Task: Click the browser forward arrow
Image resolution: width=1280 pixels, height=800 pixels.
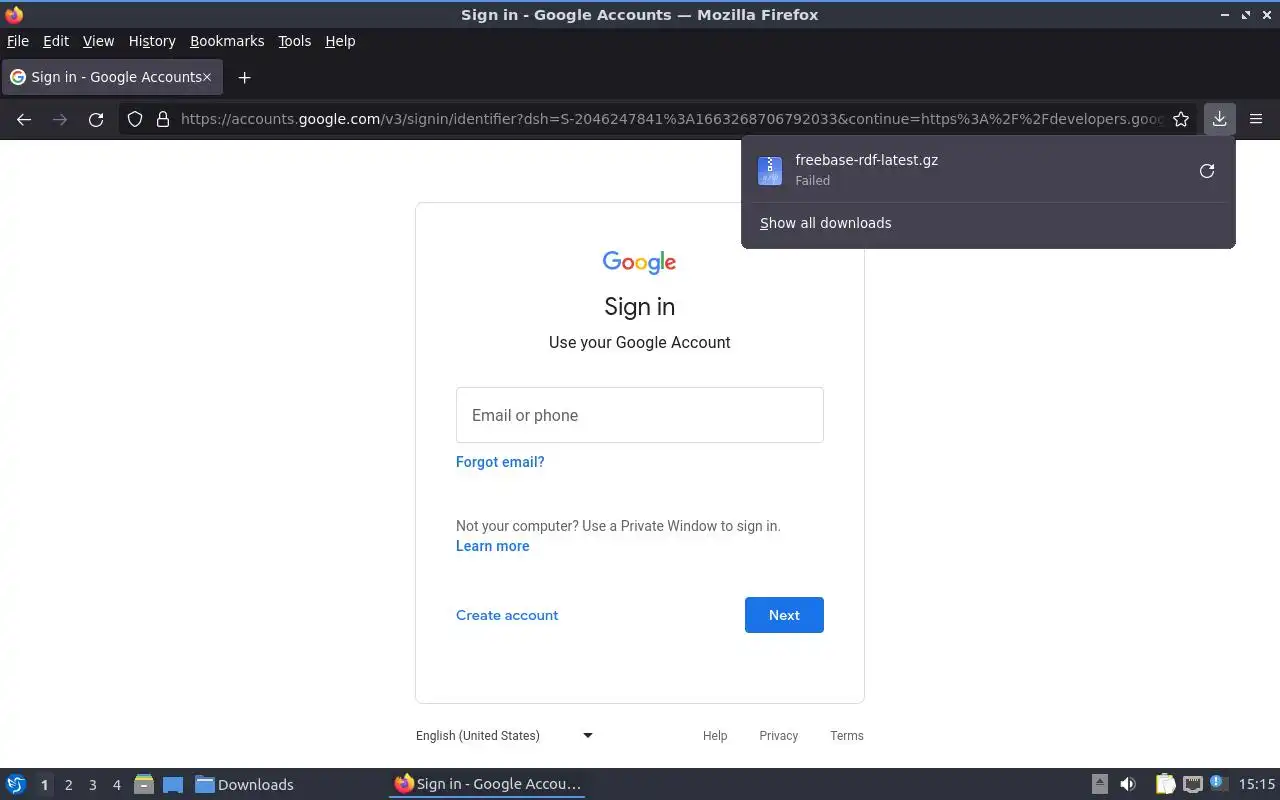Action: [x=60, y=119]
